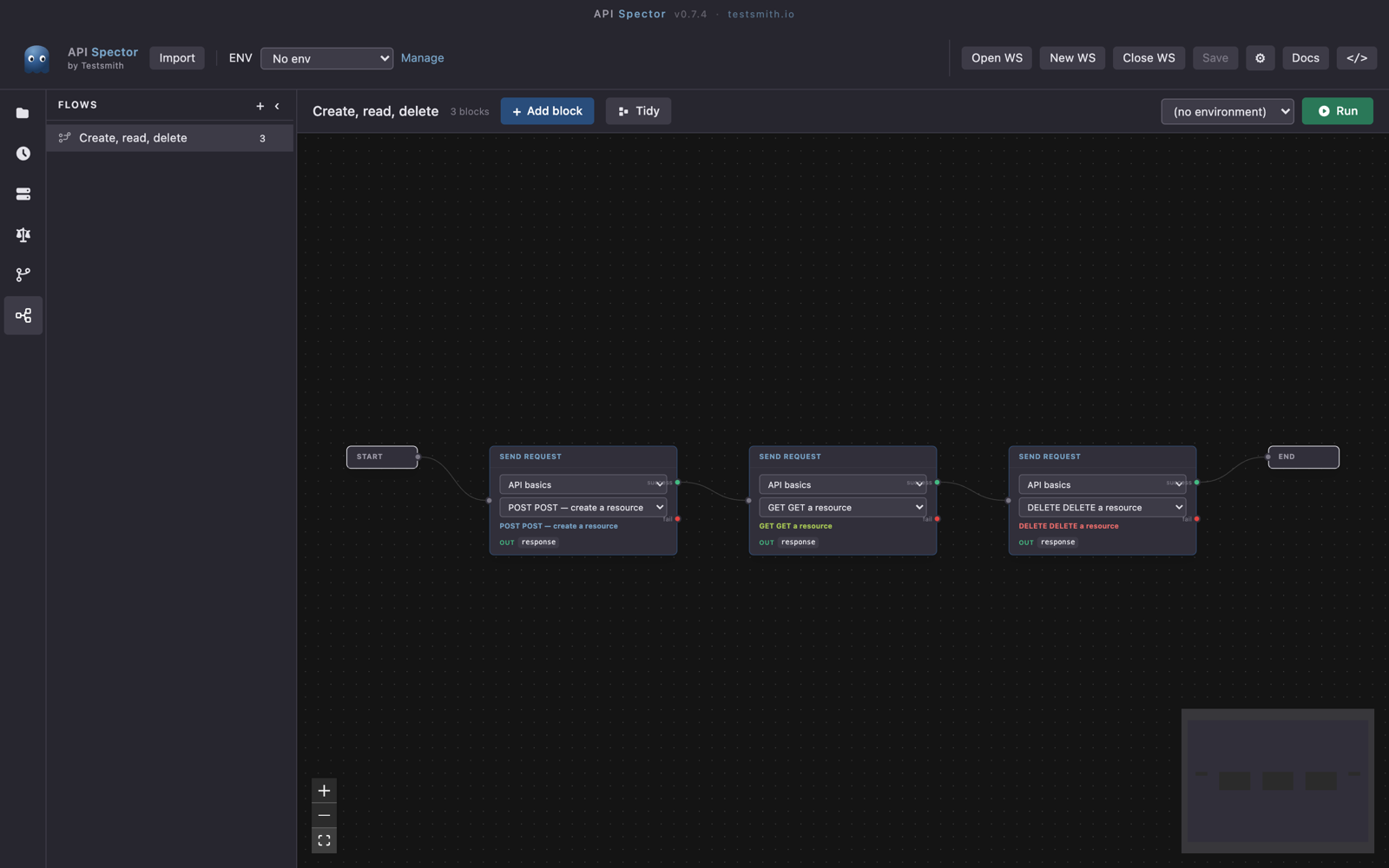The width and height of the screenshot is (1389, 868).
Task: Open collection dropdown in DELETE block
Action: click(x=1102, y=484)
